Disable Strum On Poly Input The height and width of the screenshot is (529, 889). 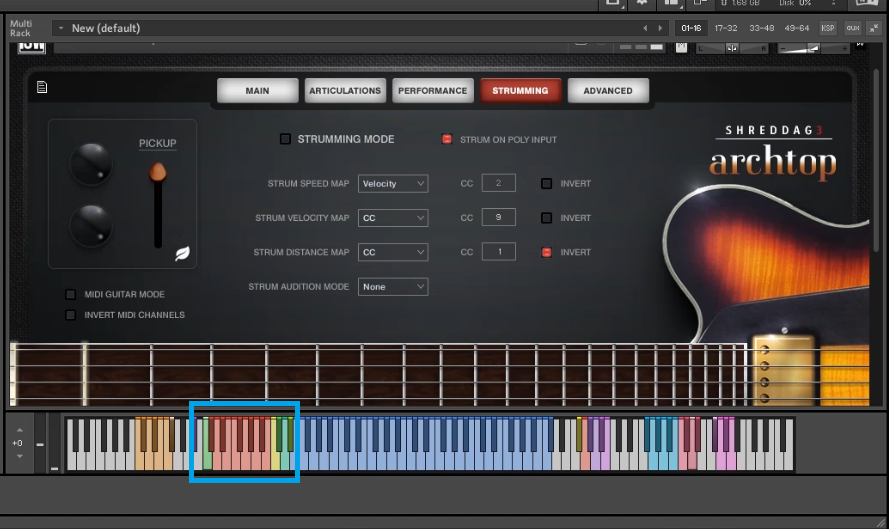(447, 139)
